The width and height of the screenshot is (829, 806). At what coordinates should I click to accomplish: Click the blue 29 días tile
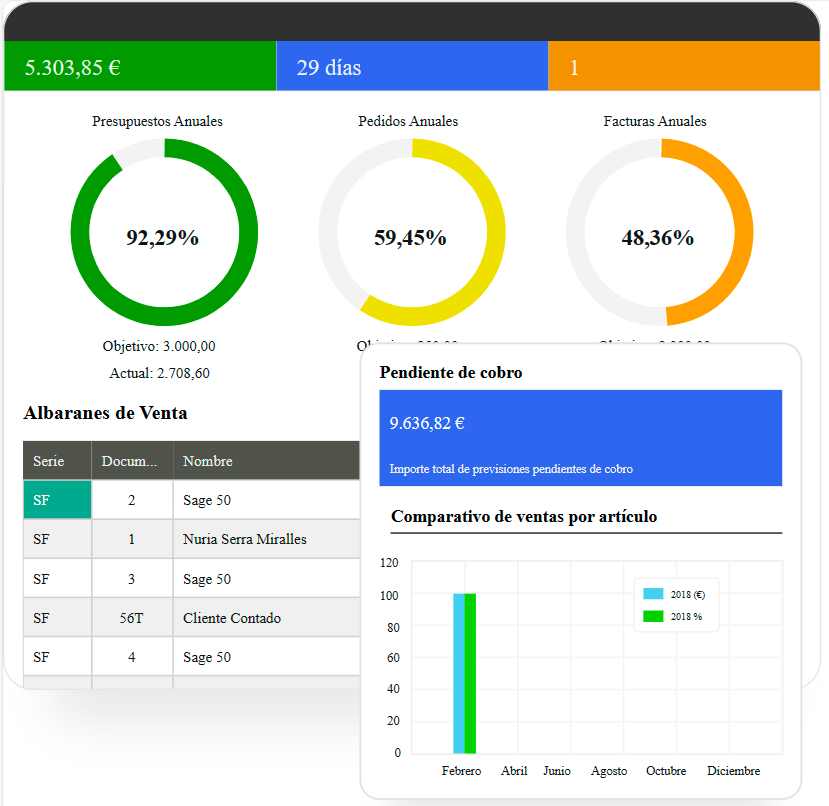[412, 66]
